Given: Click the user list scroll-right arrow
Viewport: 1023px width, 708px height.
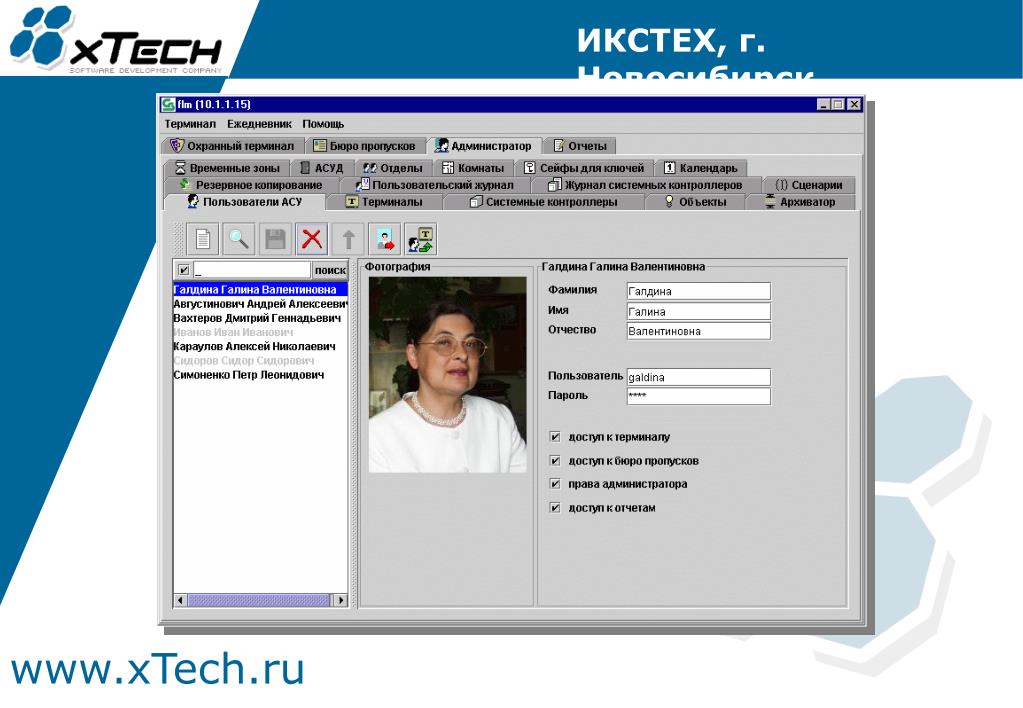Looking at the screenshot, I should tap(341, 600).
